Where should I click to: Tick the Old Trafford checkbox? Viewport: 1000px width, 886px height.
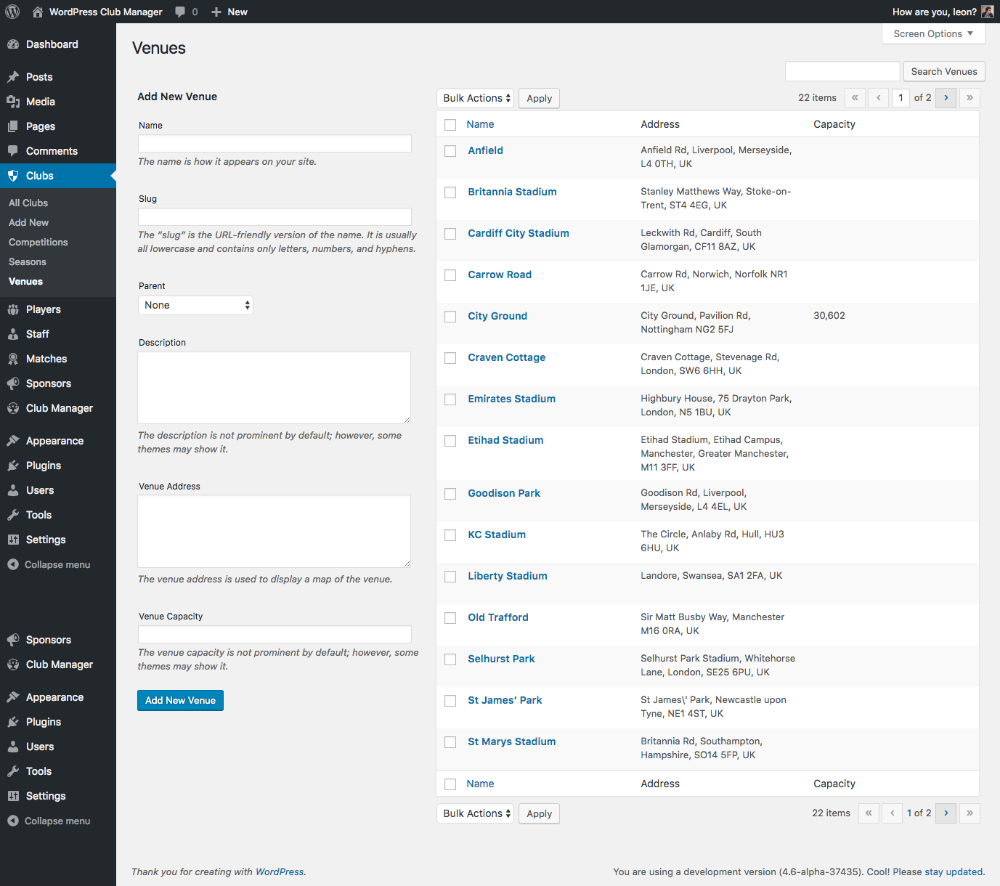(450, 618)
